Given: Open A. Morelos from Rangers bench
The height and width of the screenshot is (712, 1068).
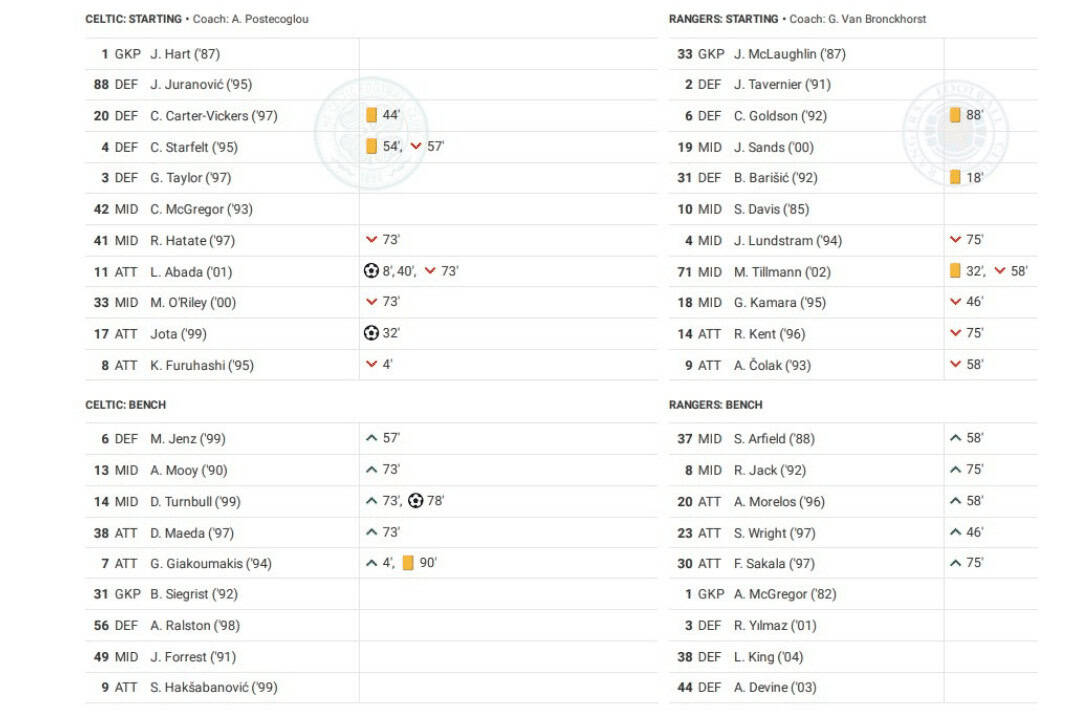Looking at the screenshot, I should (x=779, y=501).
